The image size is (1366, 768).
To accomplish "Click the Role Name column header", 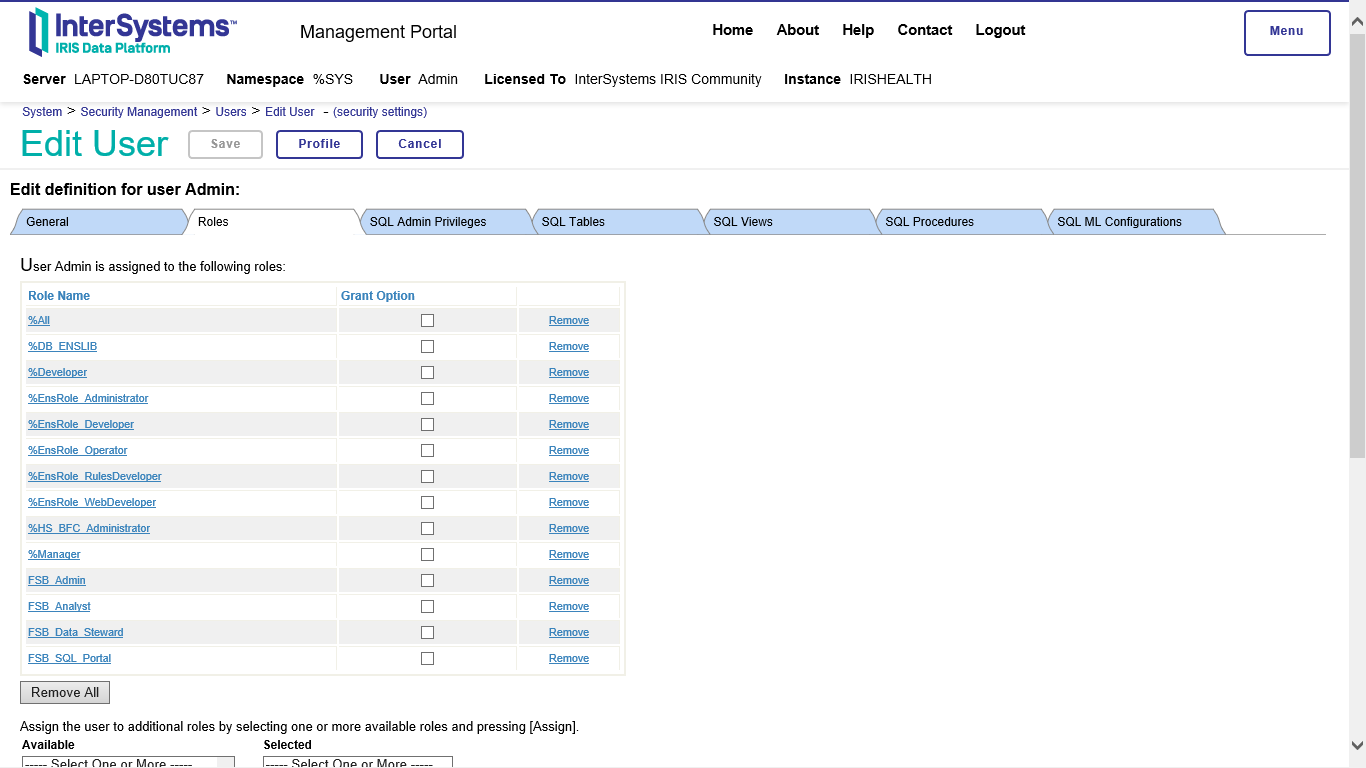I will (x=59, y=296).
